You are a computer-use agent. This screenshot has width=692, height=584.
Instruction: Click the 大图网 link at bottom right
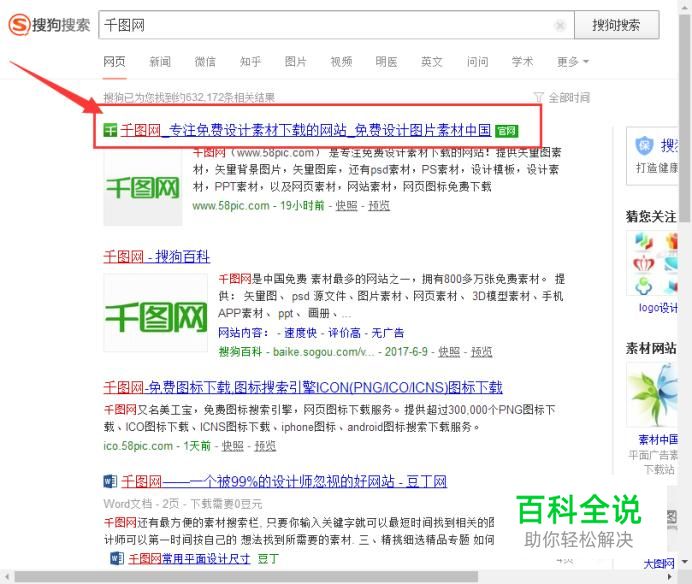pos(659,564)
